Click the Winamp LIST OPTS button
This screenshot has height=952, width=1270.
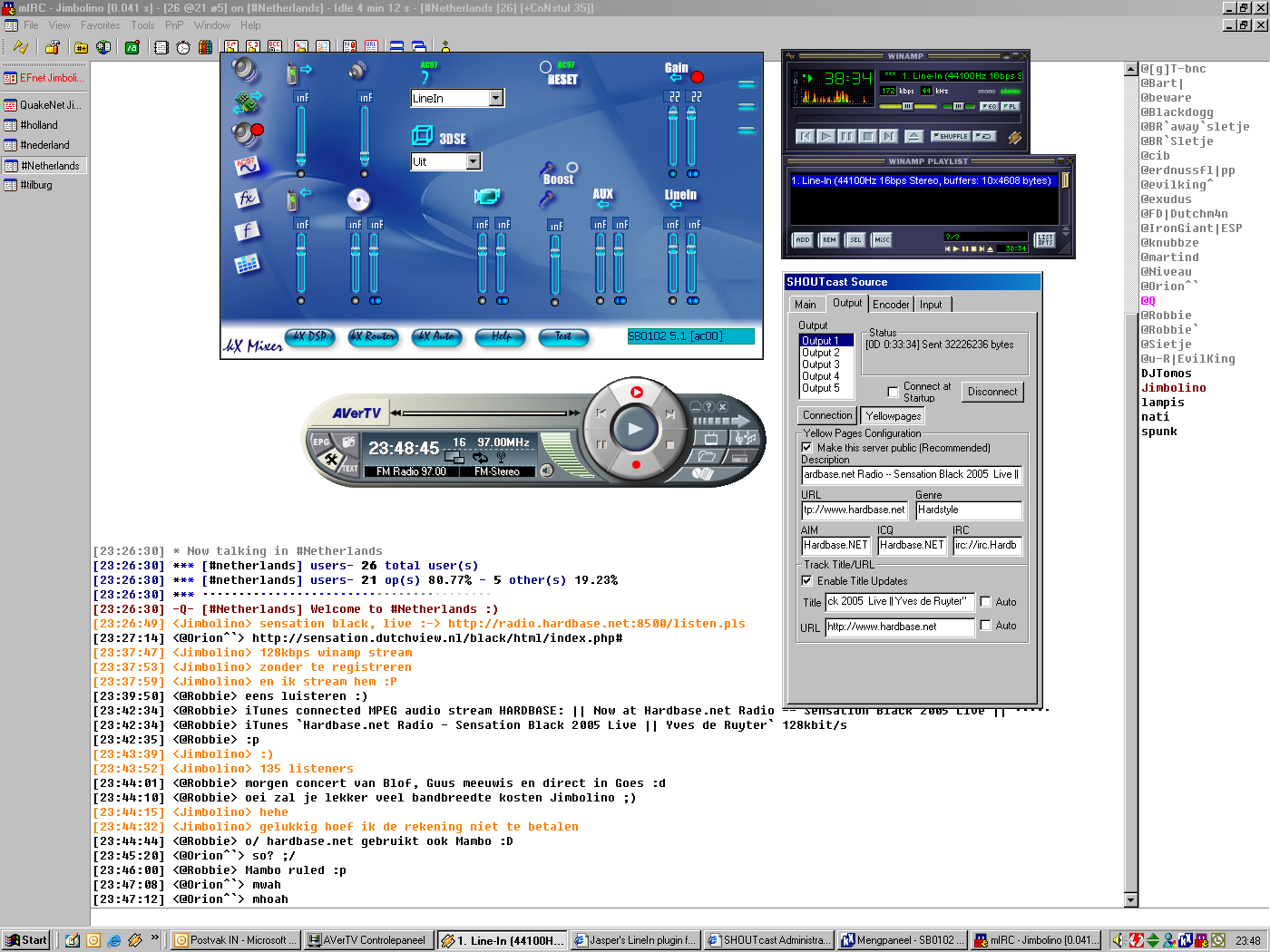(1045, 240)
